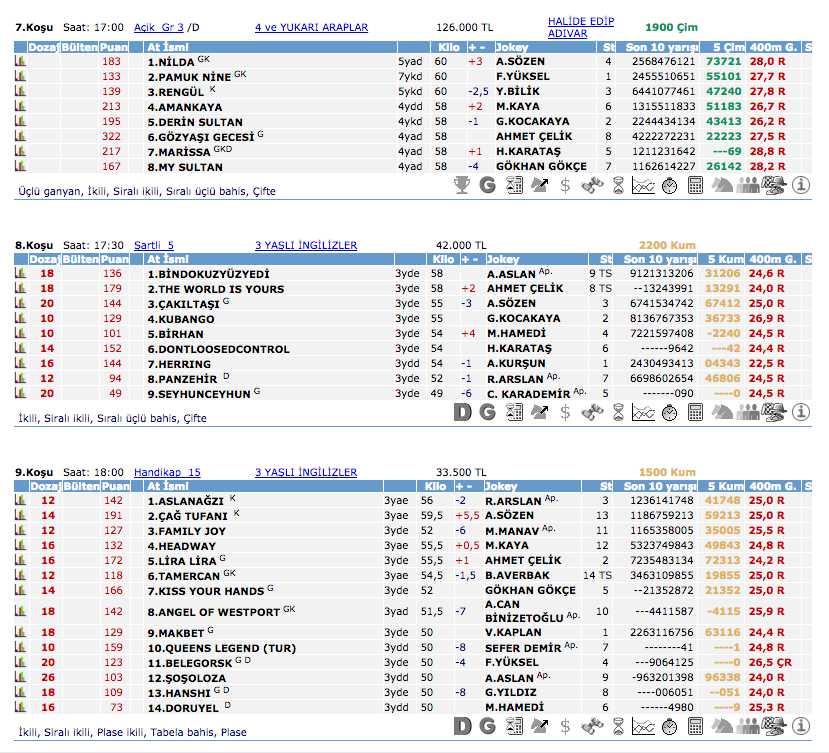Open the HALİDE EDİP ADIVAR link

581,27
